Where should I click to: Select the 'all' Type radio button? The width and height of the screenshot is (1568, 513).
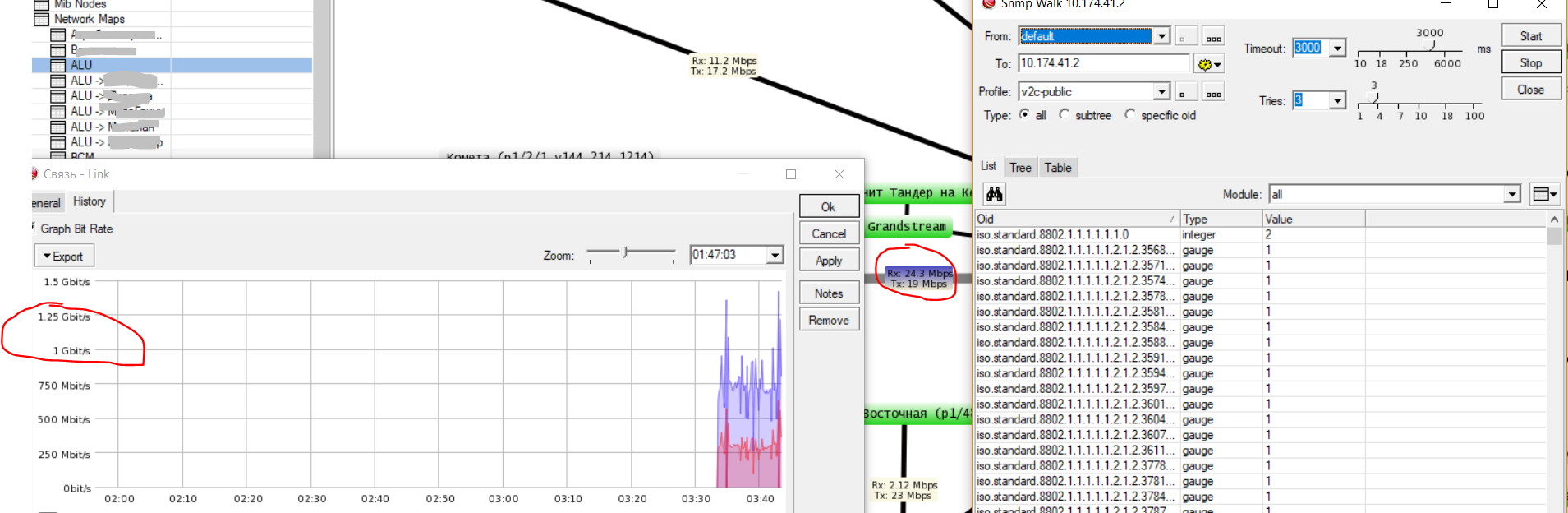tap(1024, 114)
